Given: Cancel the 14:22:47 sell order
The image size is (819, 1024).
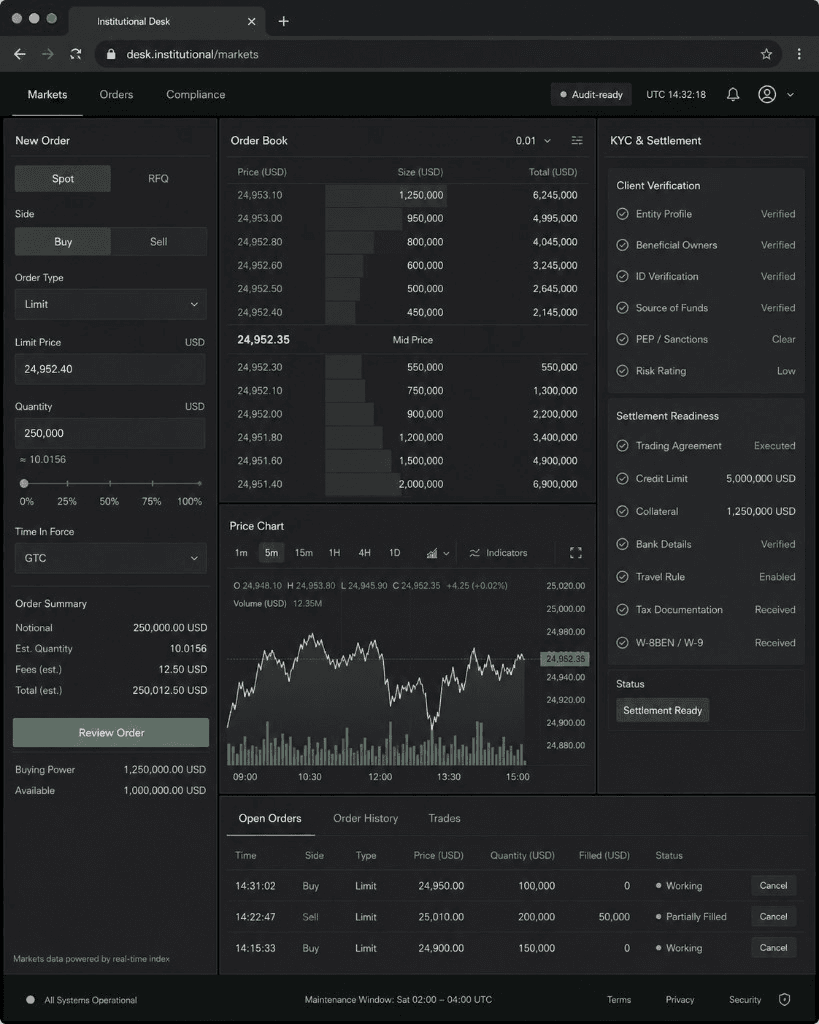Looking at the screenshot, I should (773, 916).
